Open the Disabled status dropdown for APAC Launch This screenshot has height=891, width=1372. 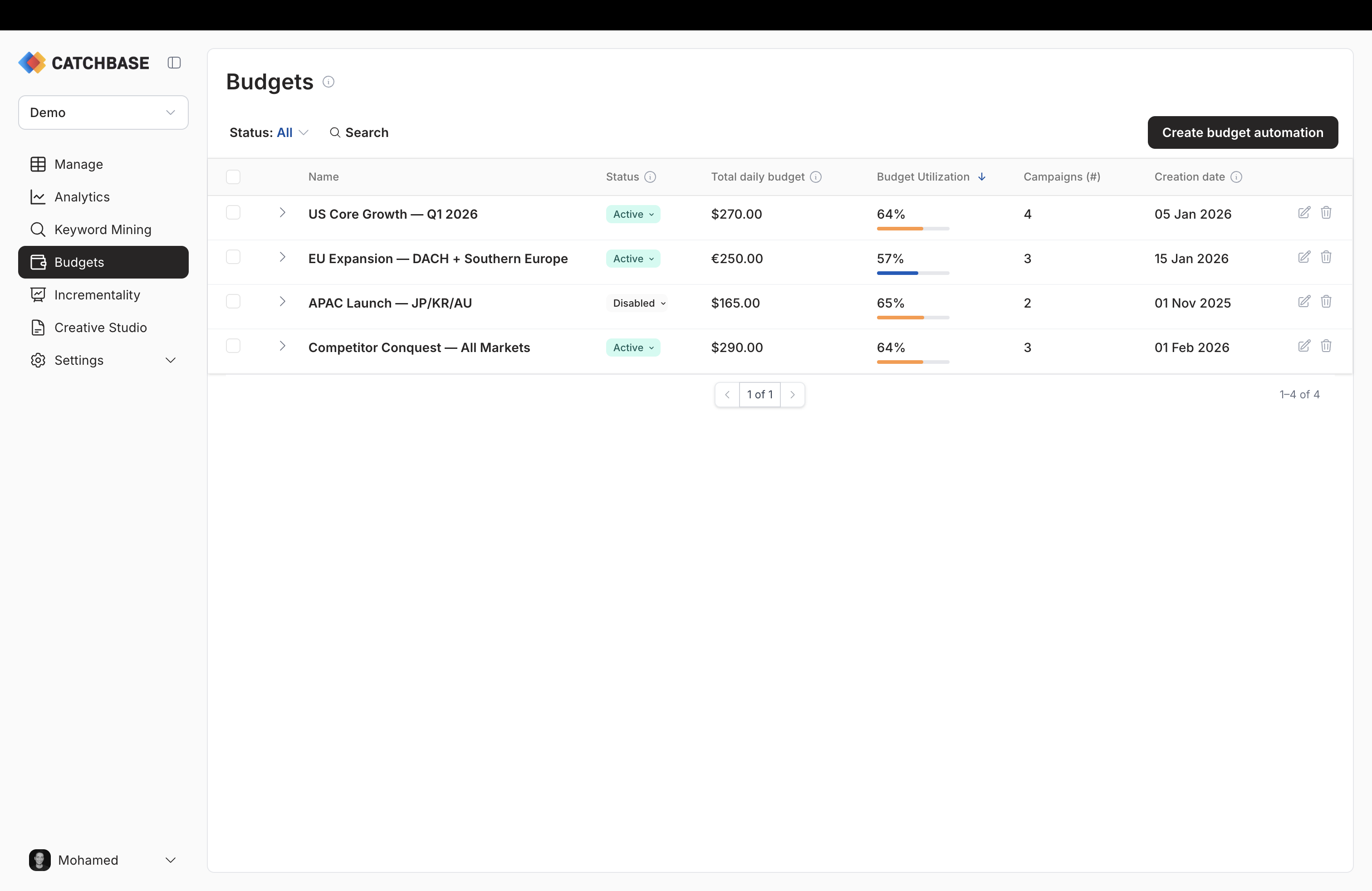[637, 303]
